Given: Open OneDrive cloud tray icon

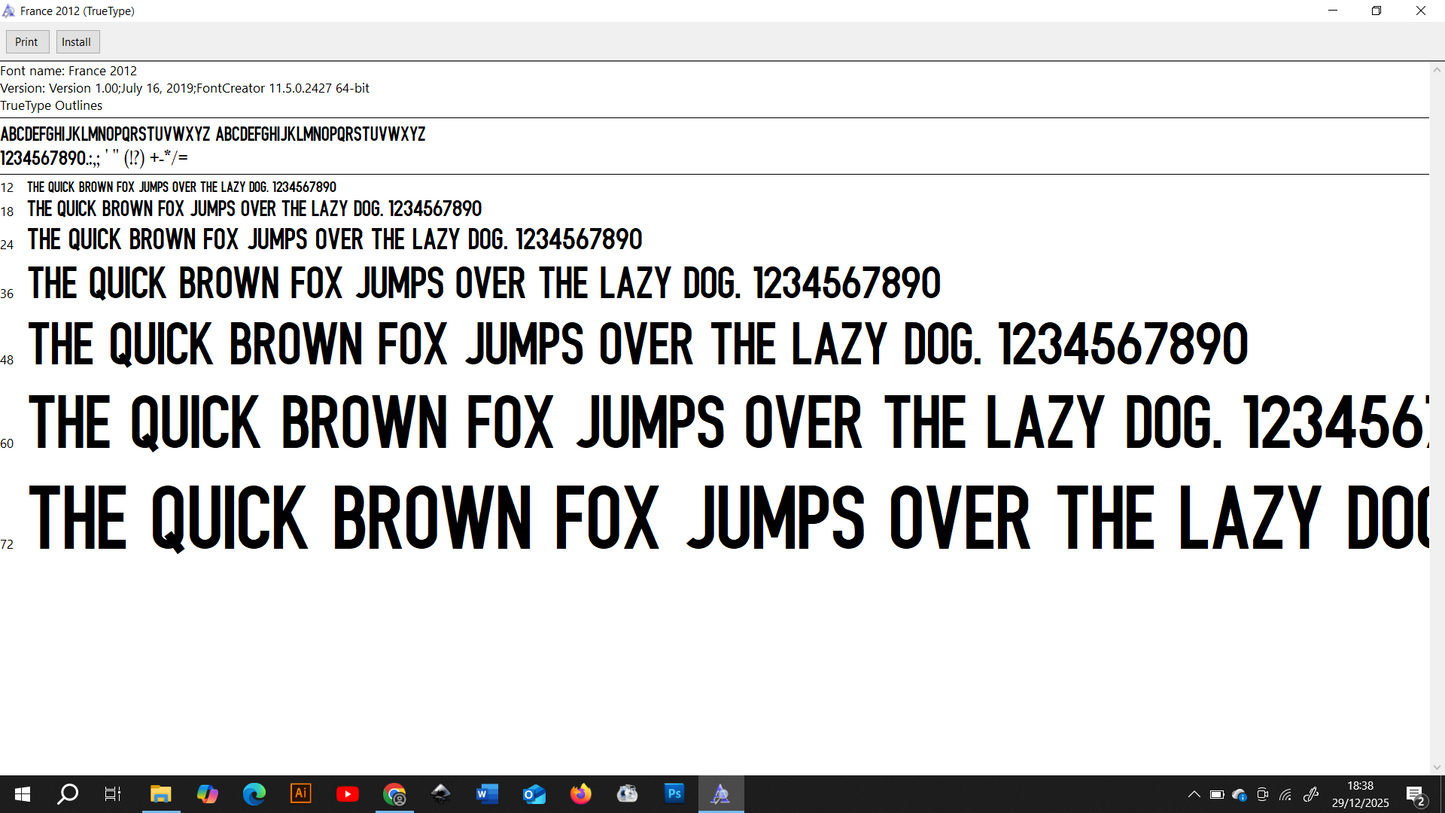Looking at the screenshot, I should click(x=1240, y=795).
